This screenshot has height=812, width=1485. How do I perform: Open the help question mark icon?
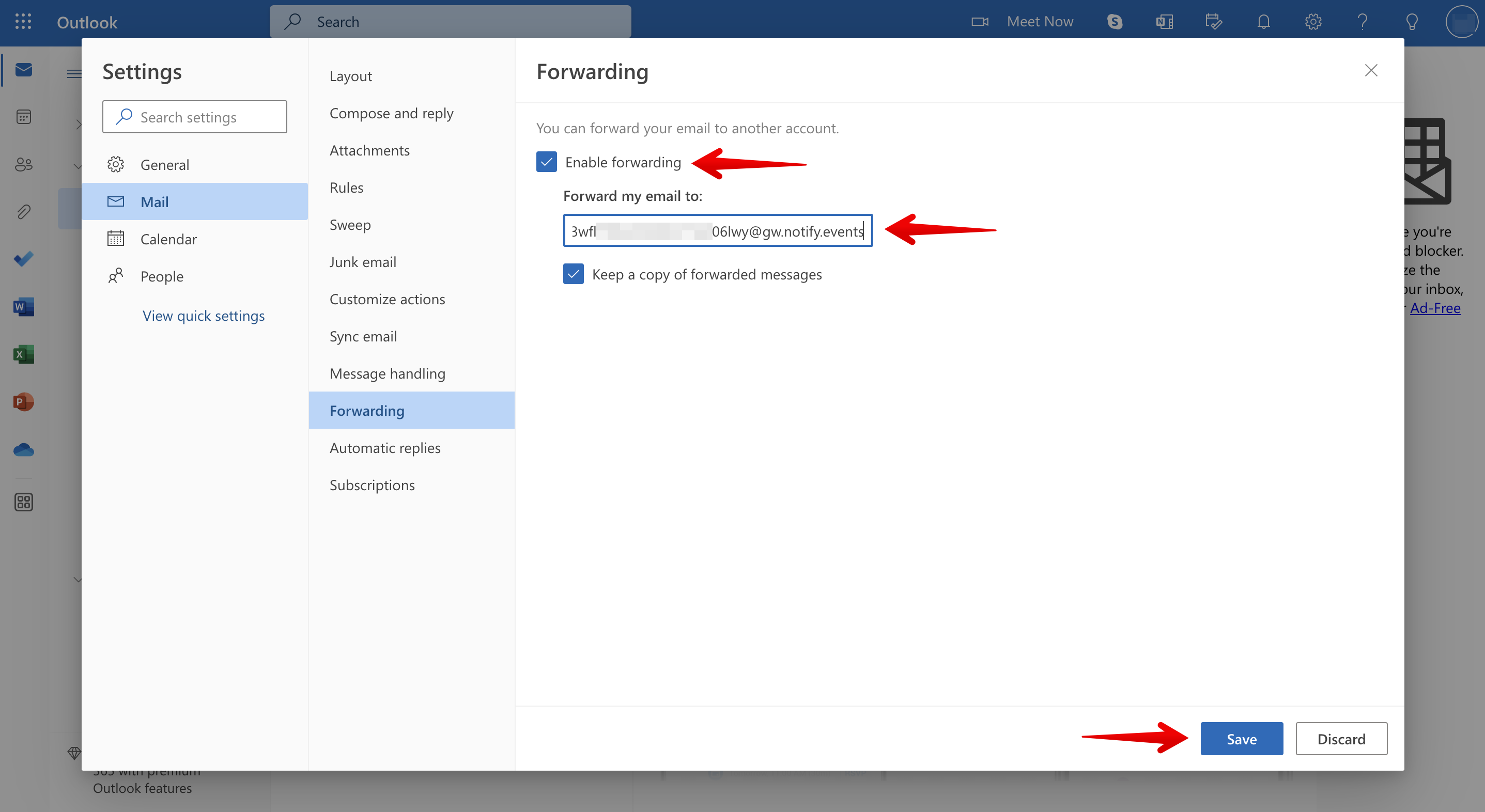1362,21
